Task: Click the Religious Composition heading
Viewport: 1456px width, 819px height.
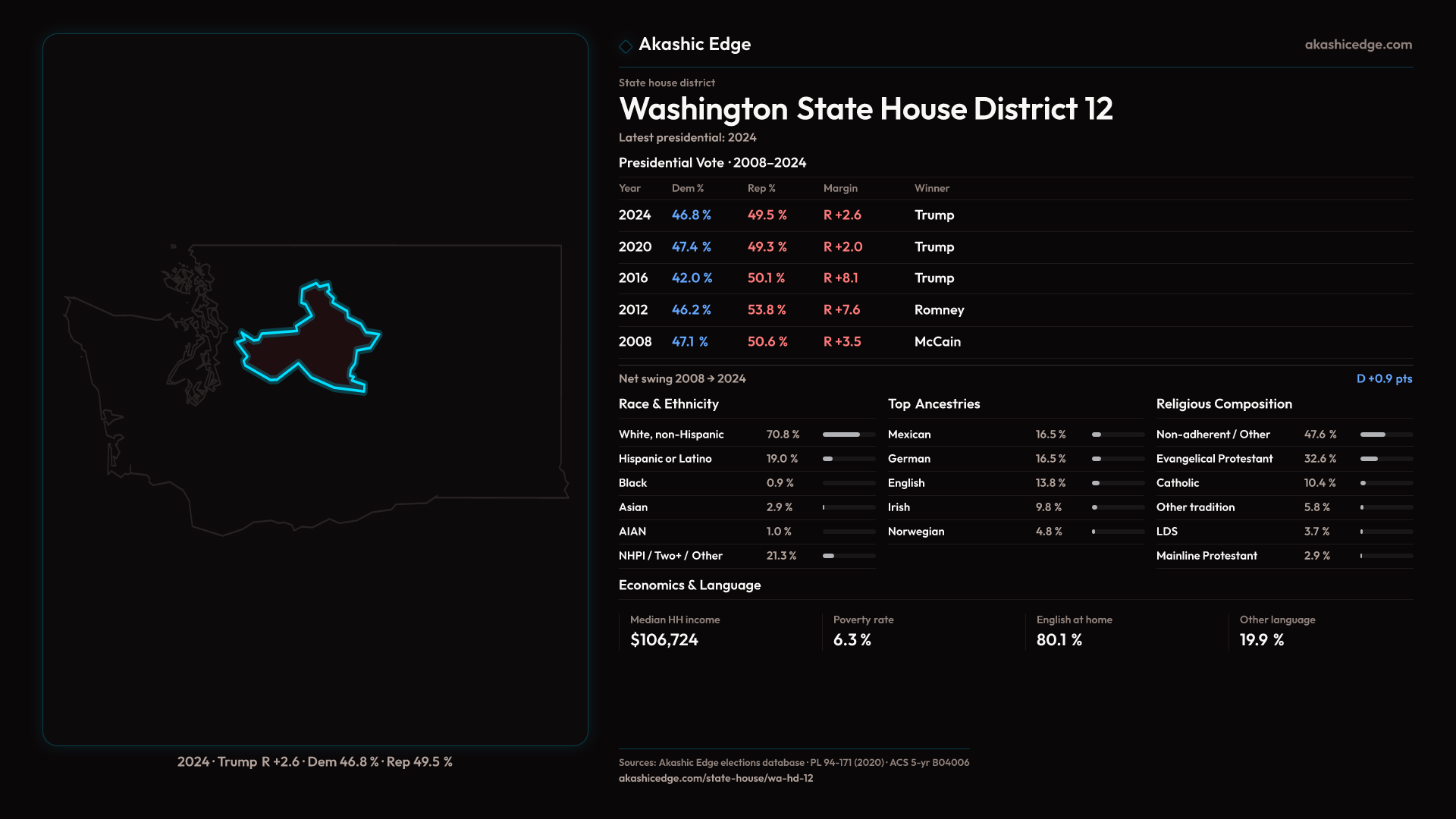Action: pos(1223,404)
